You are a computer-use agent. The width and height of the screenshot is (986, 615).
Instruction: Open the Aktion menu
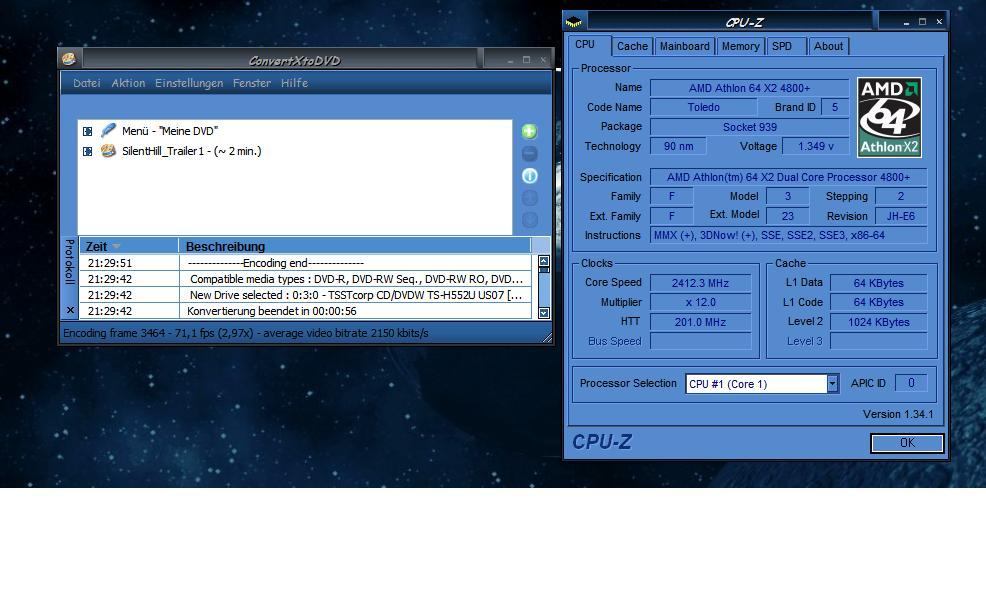128,83
